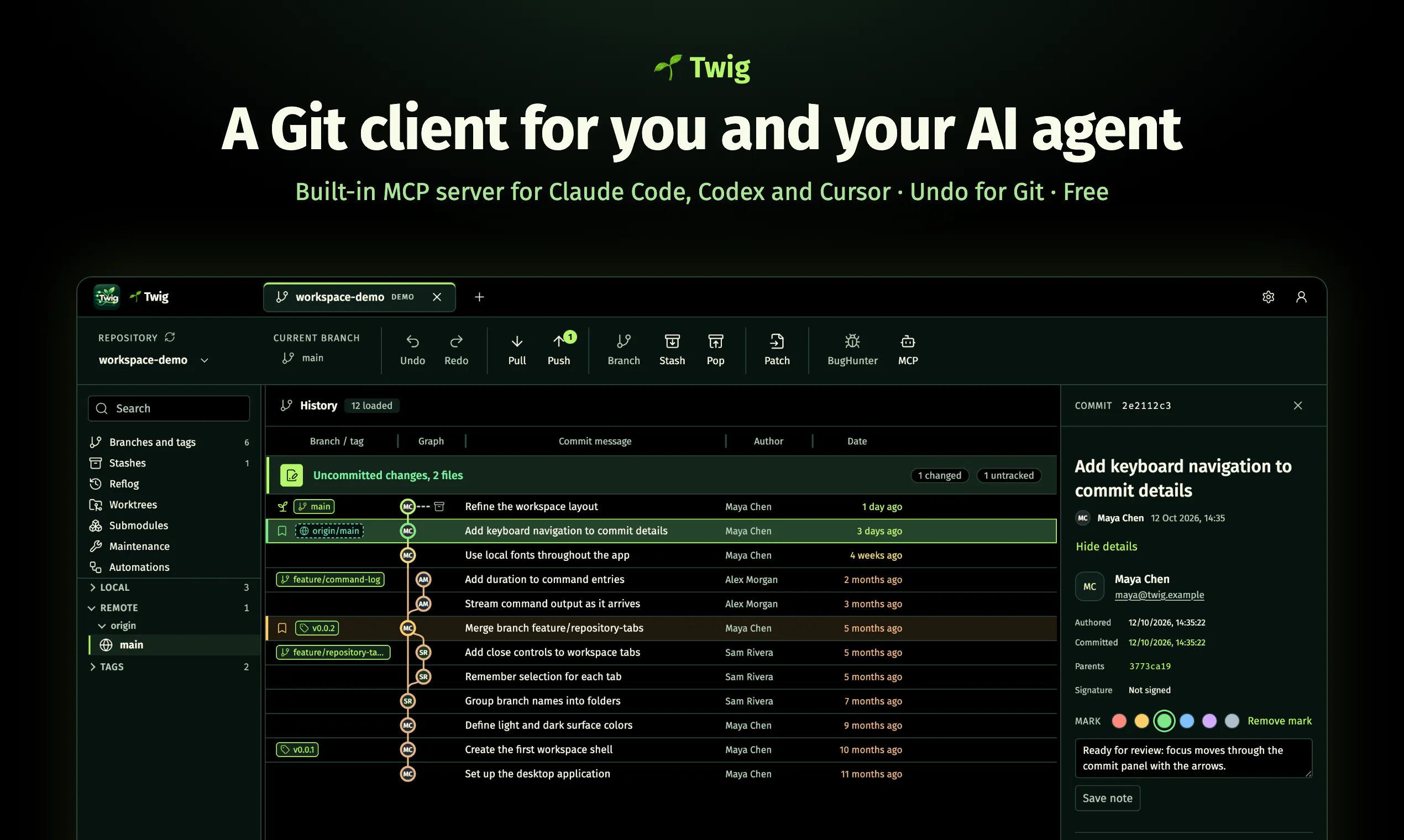Select commit "Use local fonts throughout the app"
The image size is (1404, 840).
661,555
